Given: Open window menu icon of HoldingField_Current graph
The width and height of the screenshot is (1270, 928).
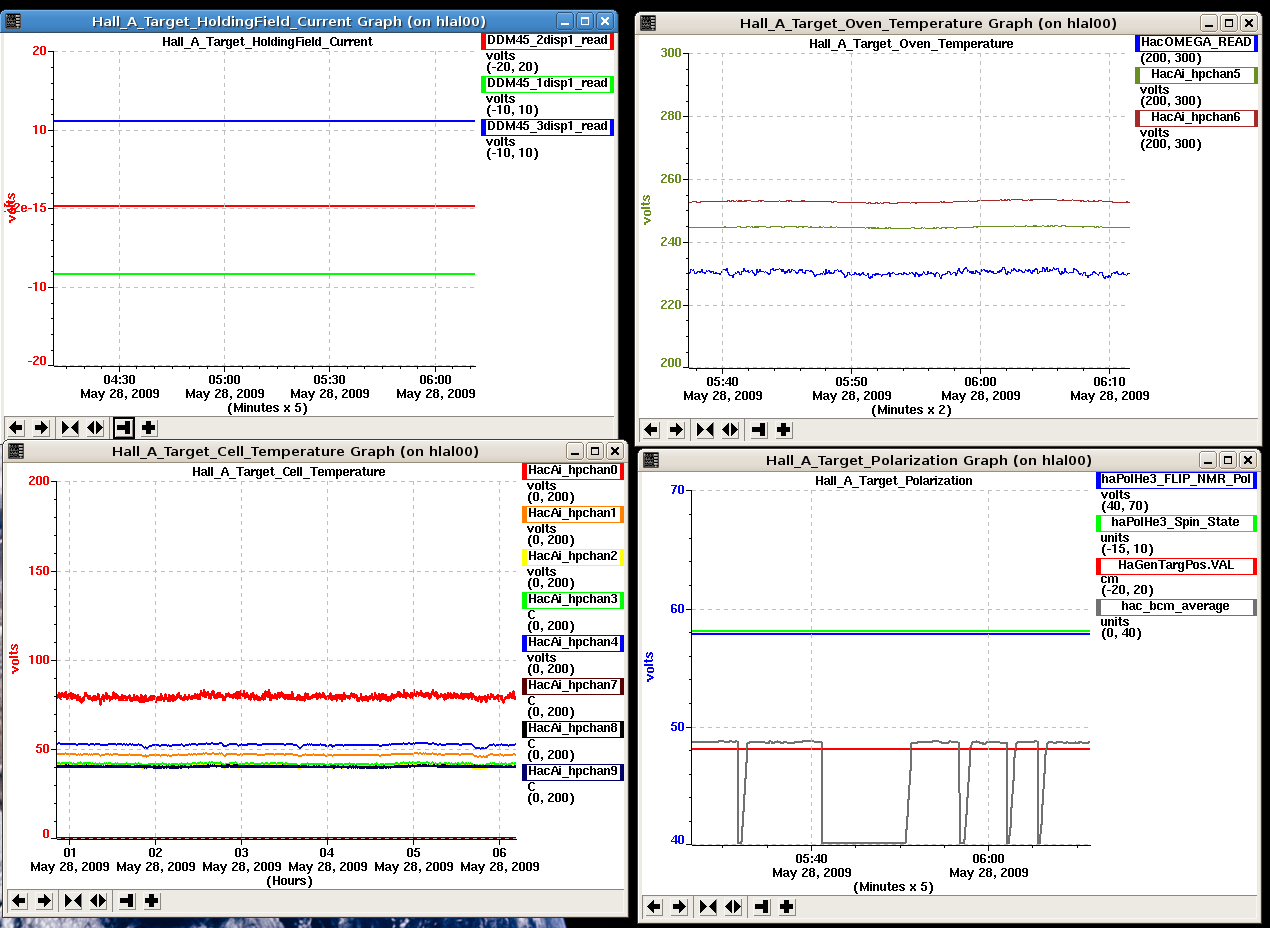Looking at the screenshot, I should pos(14,21).
